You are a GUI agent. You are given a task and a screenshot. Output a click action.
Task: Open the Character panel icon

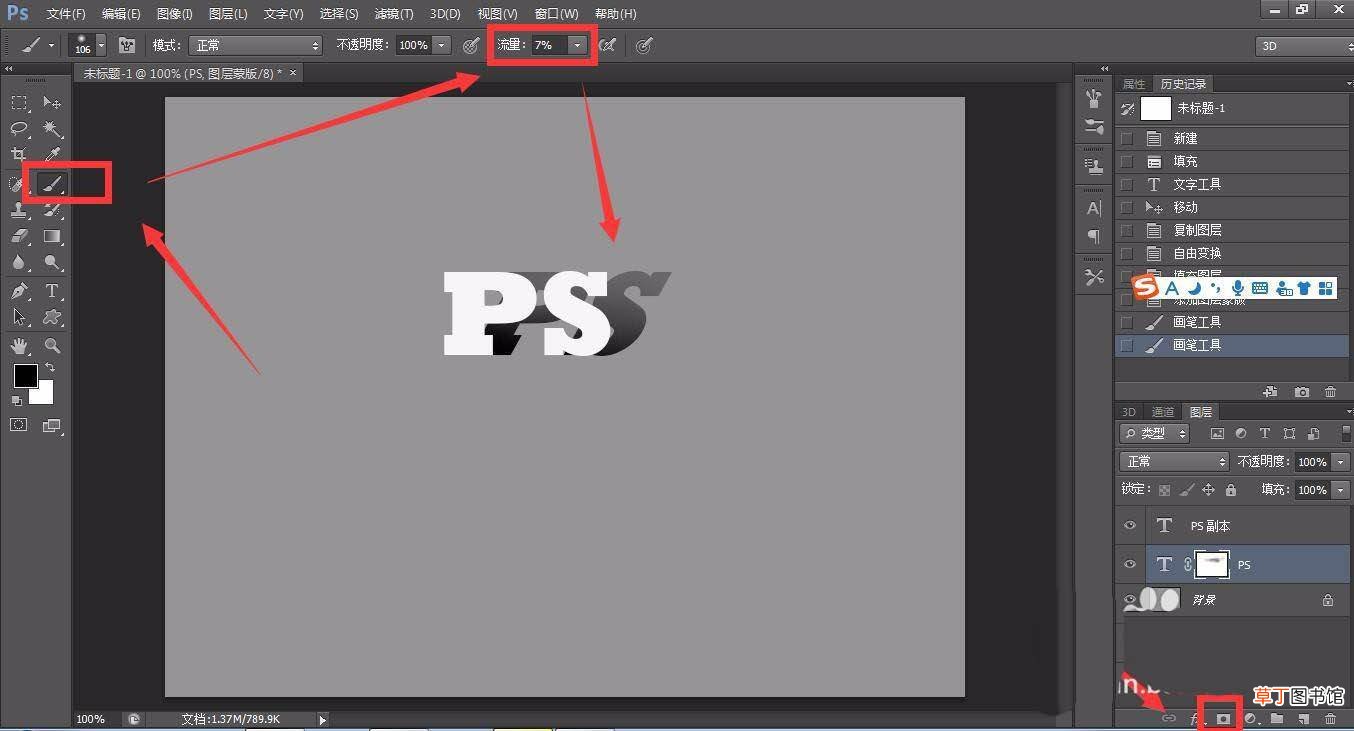pos(1094,208)
